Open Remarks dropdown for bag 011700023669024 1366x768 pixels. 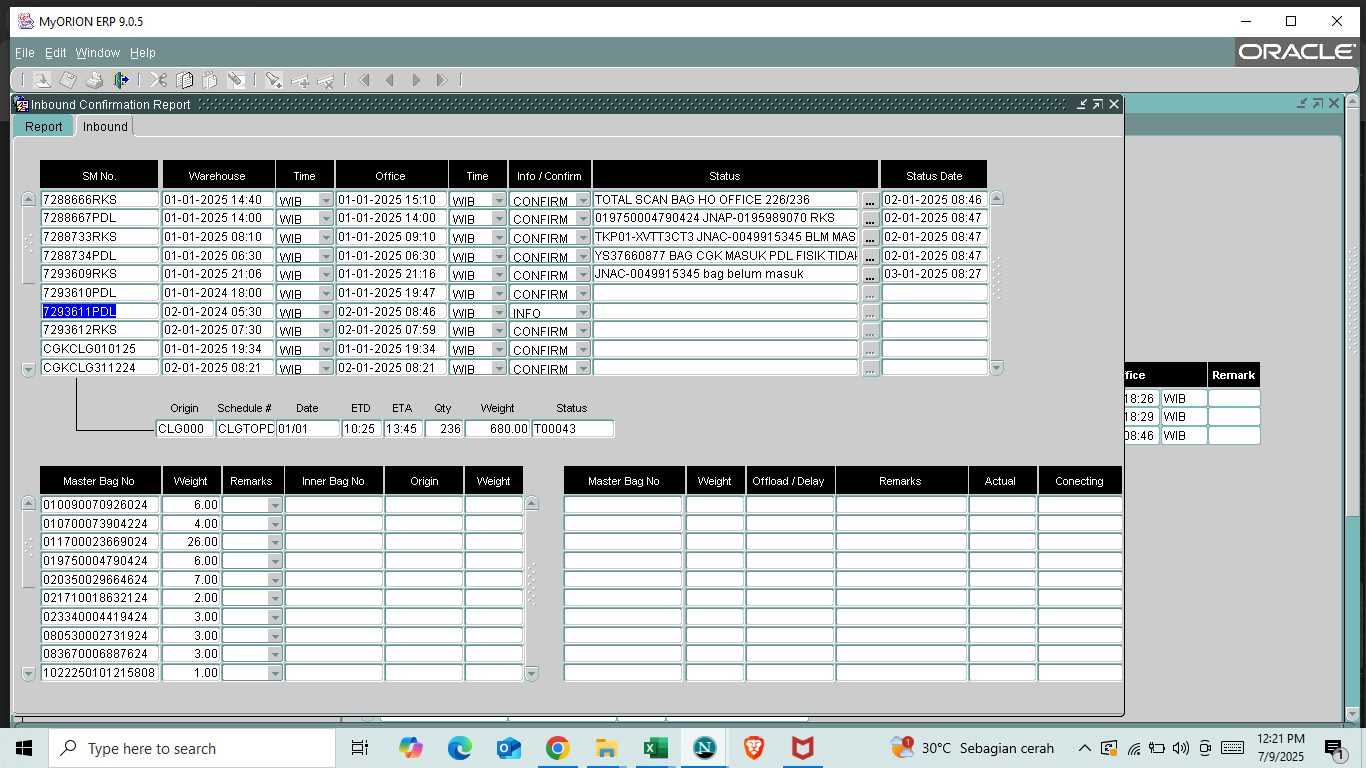pos(275,543)
